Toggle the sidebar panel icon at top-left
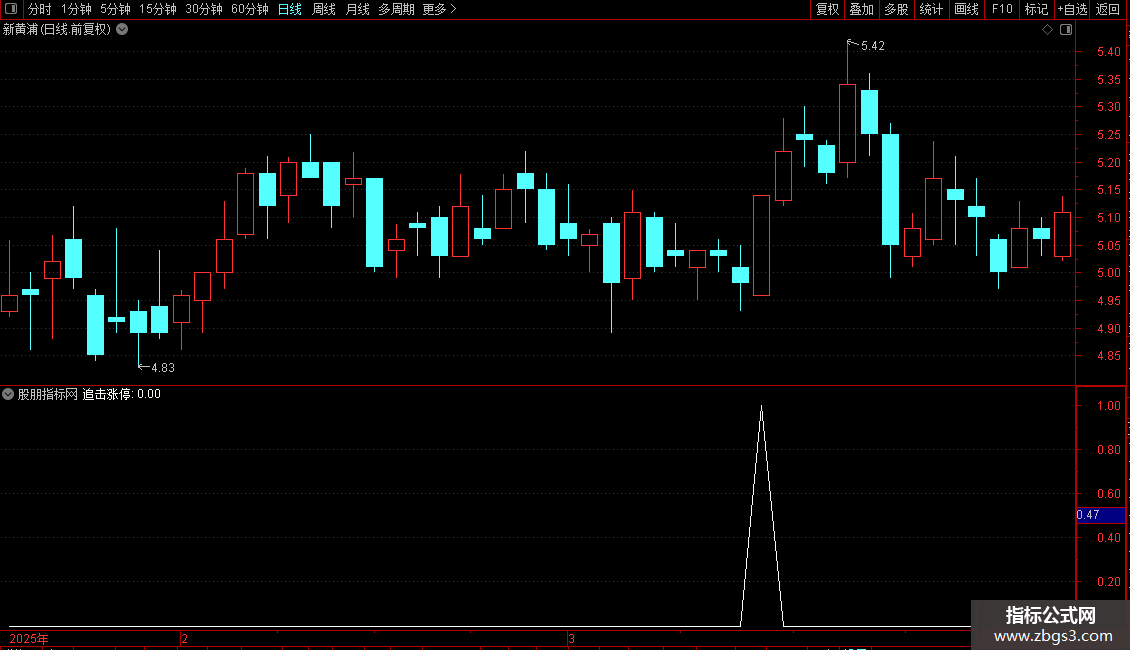The image size is (1130, 650). (11, 9)
